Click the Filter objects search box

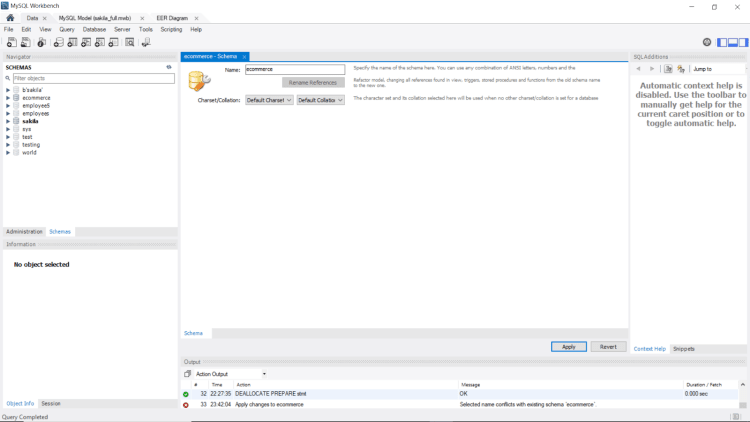(x=93, y=78)
